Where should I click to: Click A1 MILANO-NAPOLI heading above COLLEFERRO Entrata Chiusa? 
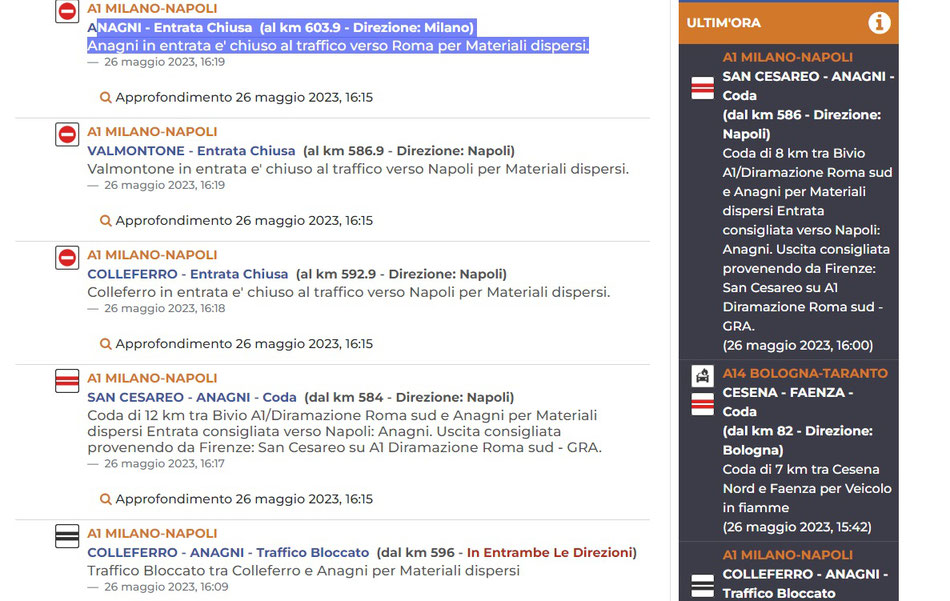(152, 255)
